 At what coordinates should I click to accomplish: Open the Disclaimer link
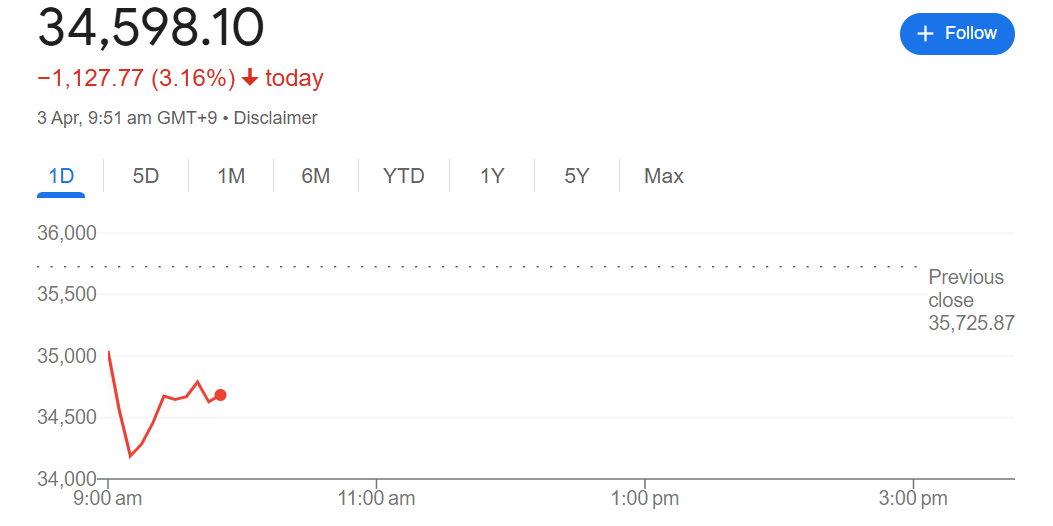tap(275, 118)
